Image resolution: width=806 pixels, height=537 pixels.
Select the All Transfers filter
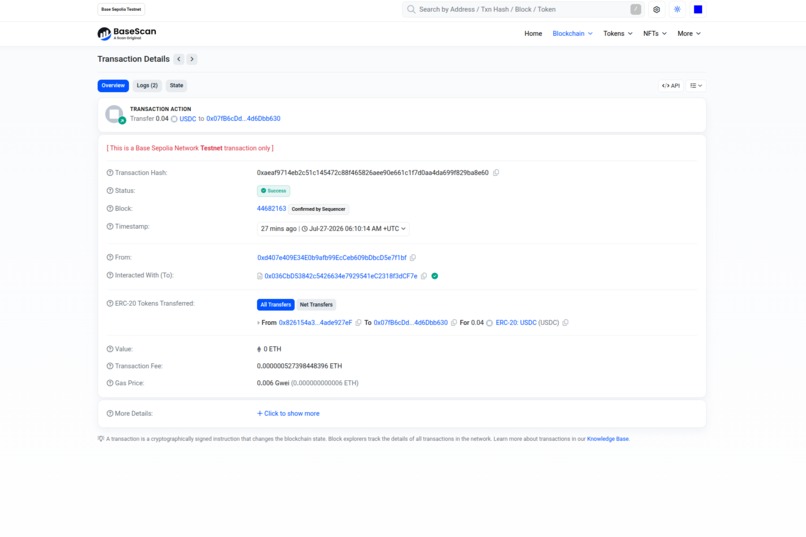click(276, 305)
